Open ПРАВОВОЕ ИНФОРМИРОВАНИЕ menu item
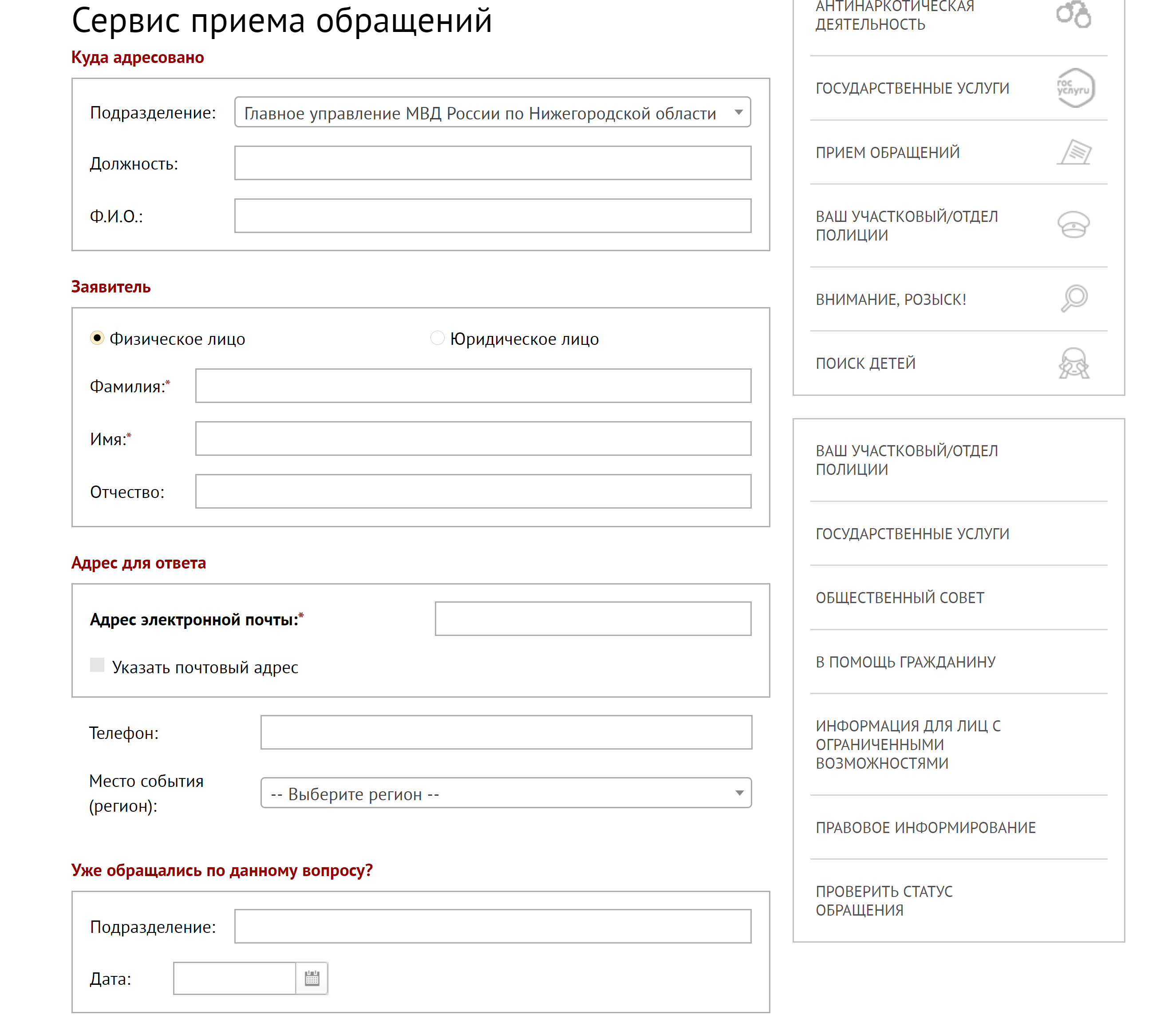Image resolution: width=1176 pixels, height=1015 pixels. tap(926, 828)
